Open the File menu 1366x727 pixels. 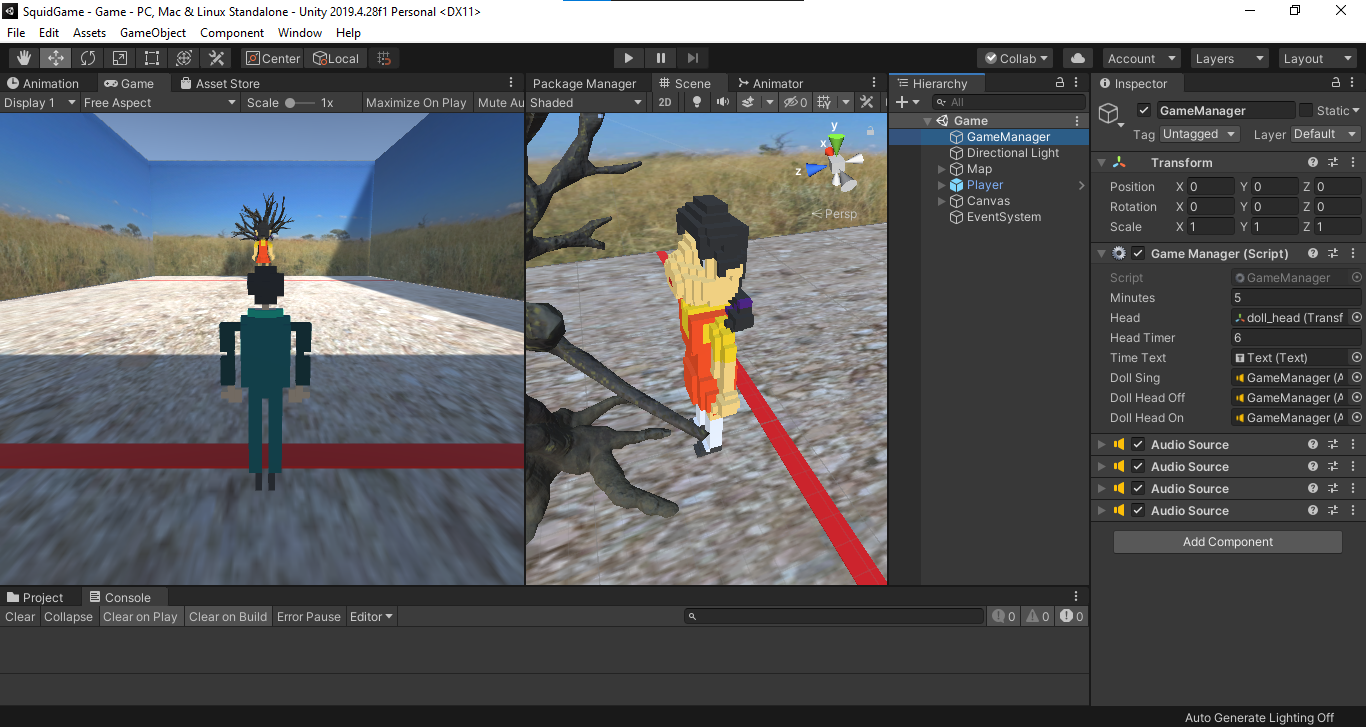click(x=16, y=32)
